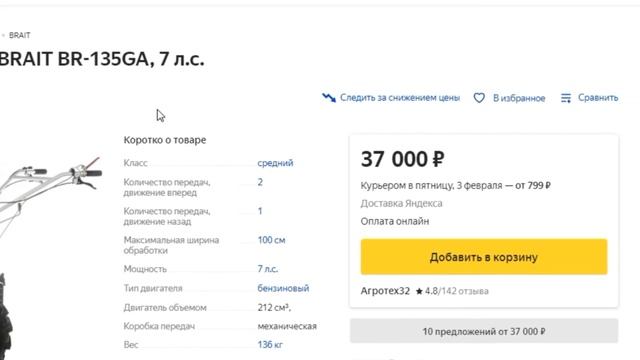Add product to cart with yellow button

click(484, 257)
